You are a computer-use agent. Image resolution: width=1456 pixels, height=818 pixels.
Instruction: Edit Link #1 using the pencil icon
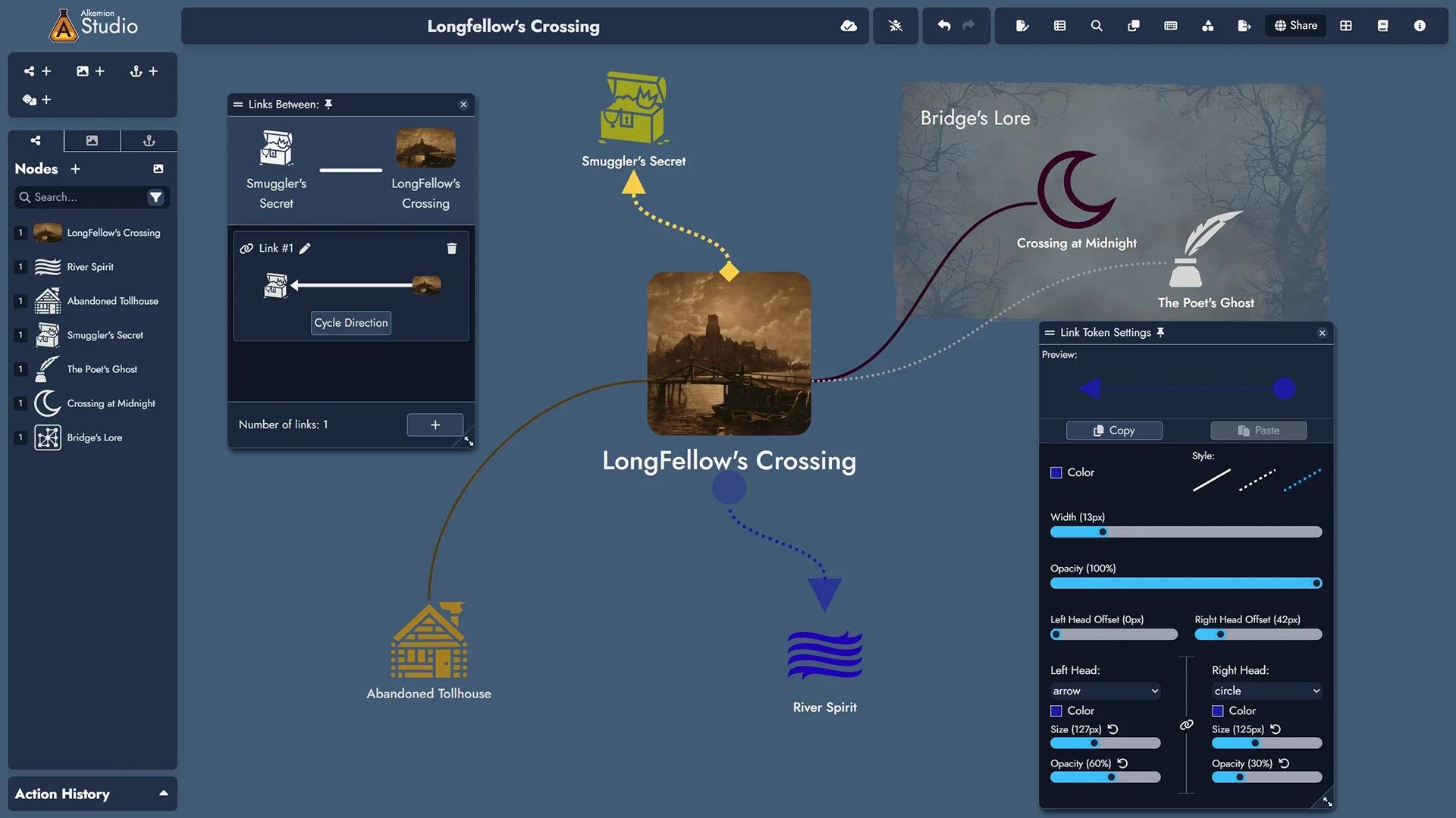pyautogui.click(x=306, y=248)
